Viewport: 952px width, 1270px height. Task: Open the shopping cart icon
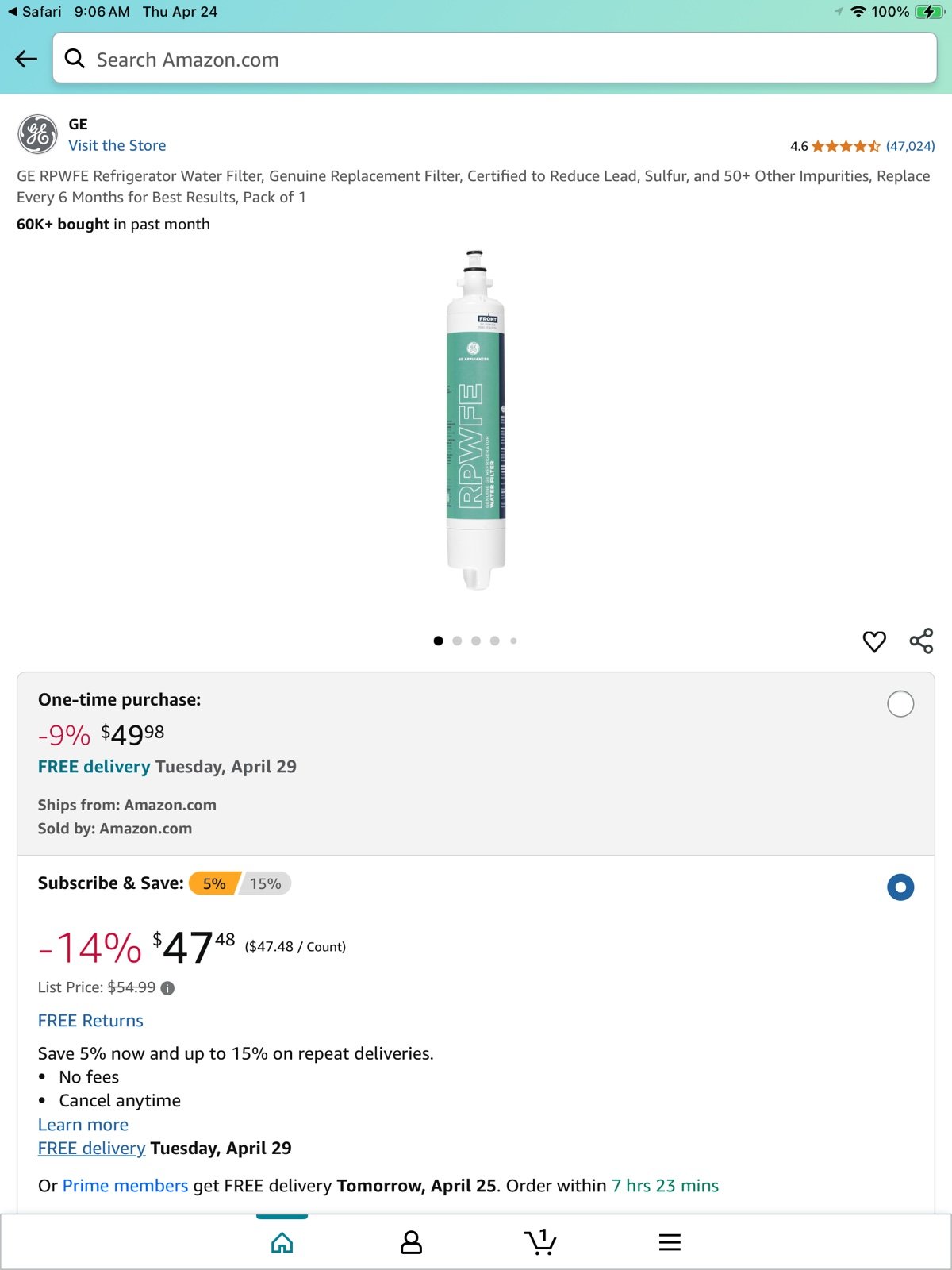point(540,1241)
